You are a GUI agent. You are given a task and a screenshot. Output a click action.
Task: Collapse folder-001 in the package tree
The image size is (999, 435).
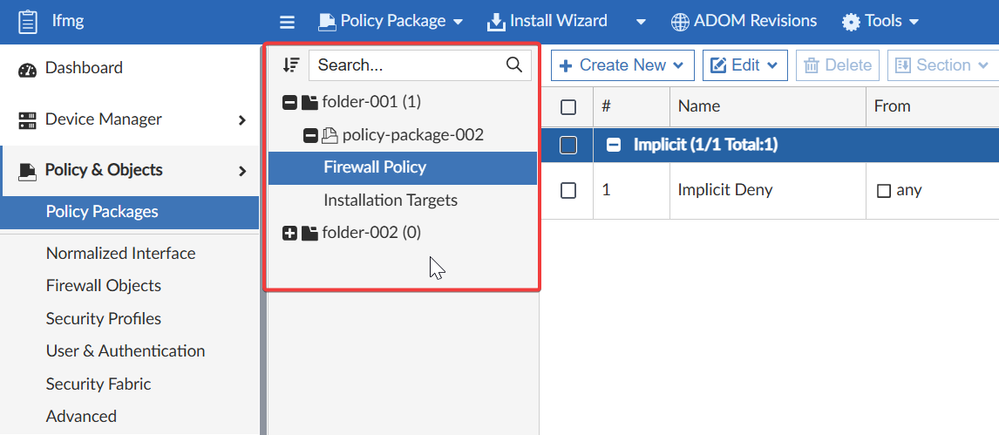point(290,101)
